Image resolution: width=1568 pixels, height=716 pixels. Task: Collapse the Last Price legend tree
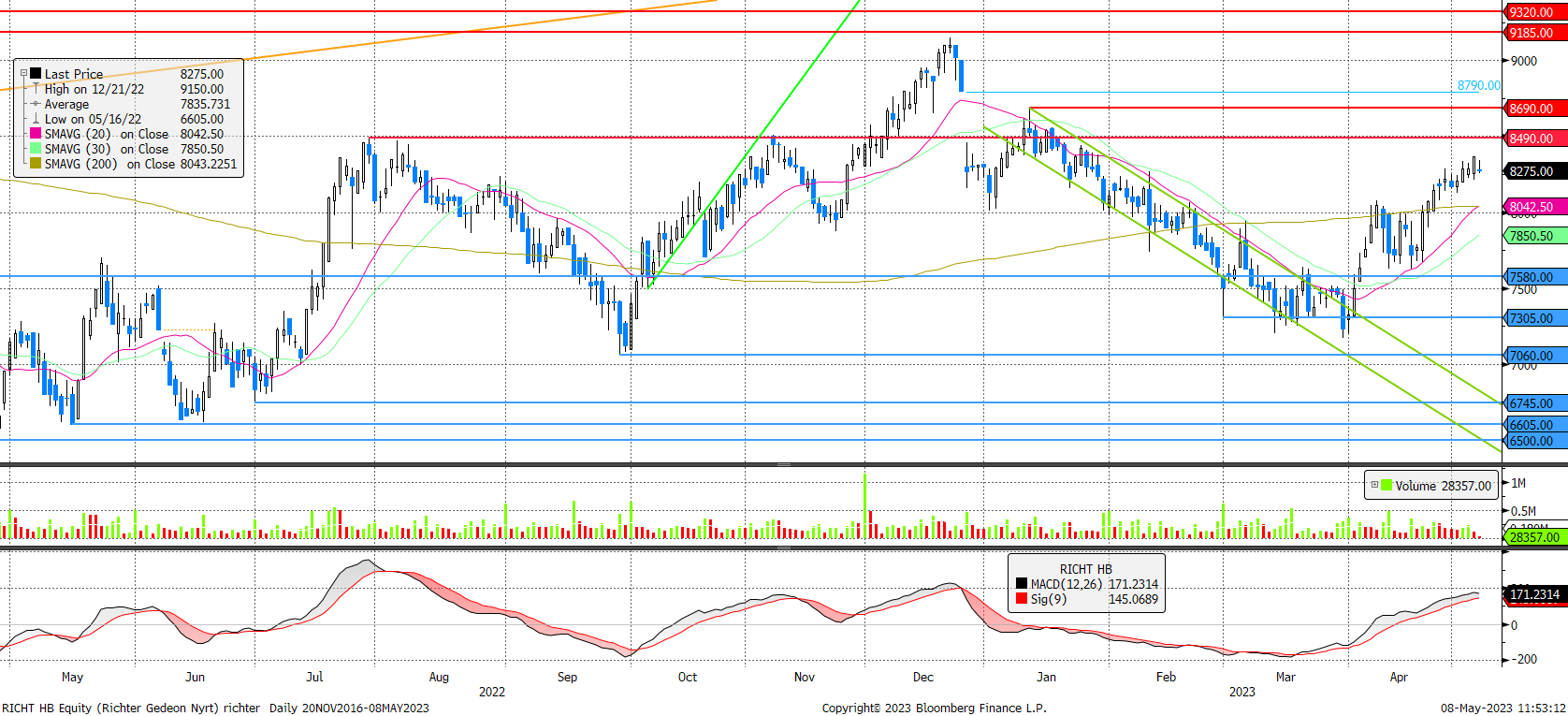click(23, 73)
